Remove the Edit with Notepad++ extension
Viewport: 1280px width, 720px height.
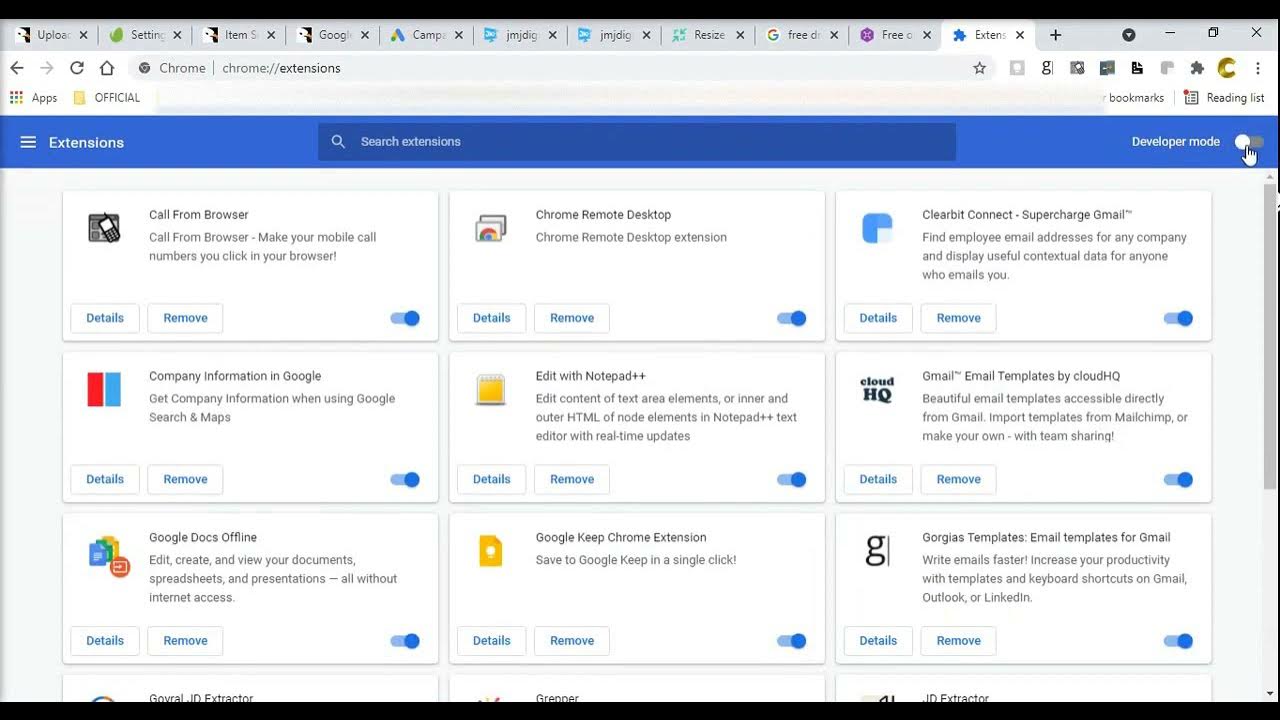tap(572, 479)
